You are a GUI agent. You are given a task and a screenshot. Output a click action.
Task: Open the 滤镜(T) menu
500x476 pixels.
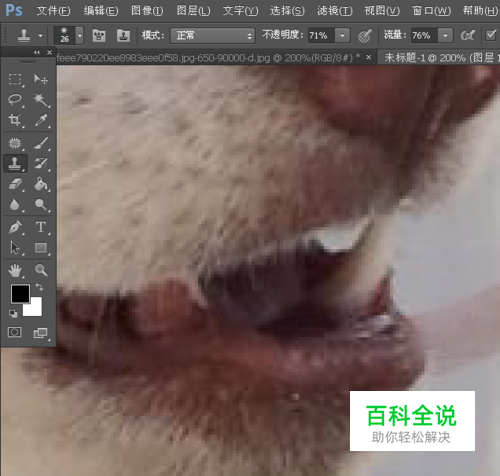[334, 11]
